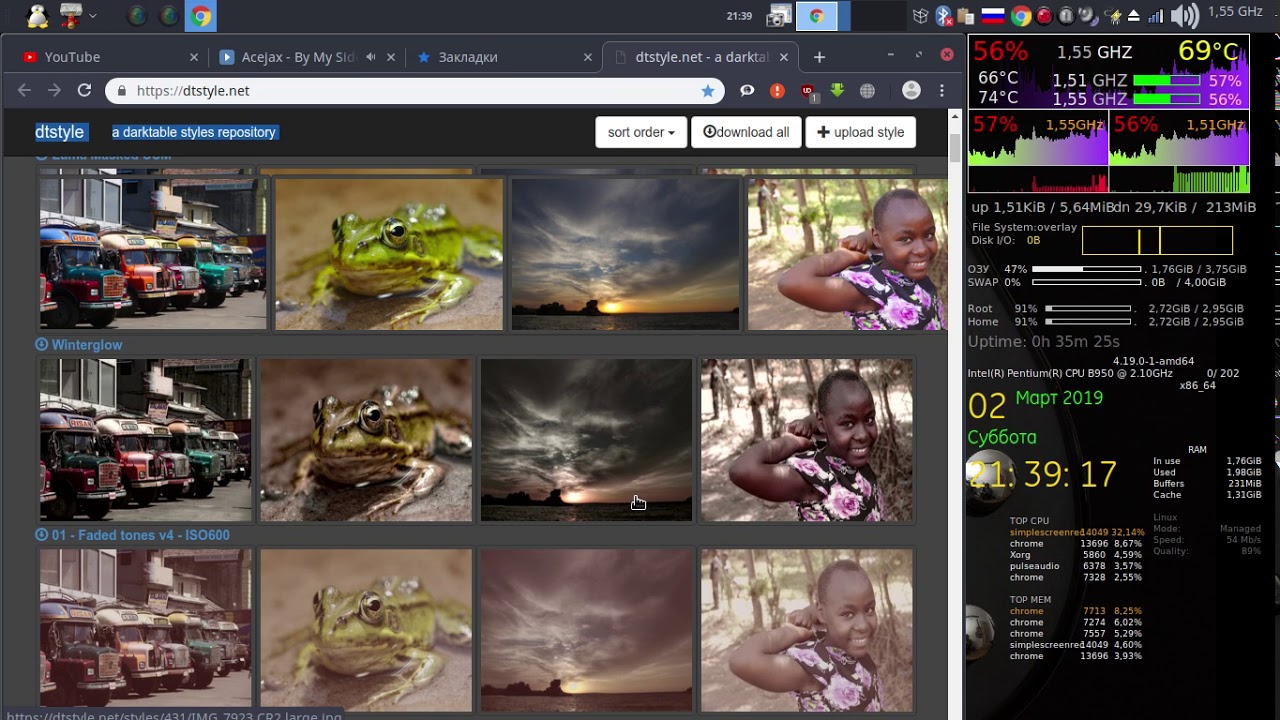Screen dimensions: 1280x720
Task: Open the uBlock Origin extension
Action: click(x=808, y=91)
